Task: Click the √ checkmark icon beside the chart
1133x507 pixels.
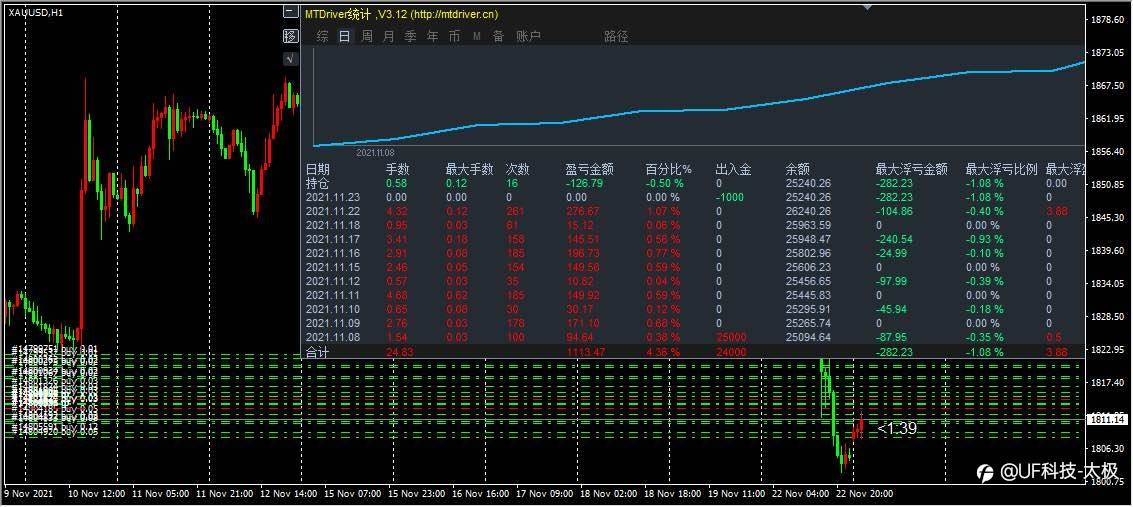Action: pyautogui.click(x=291, y=59)
